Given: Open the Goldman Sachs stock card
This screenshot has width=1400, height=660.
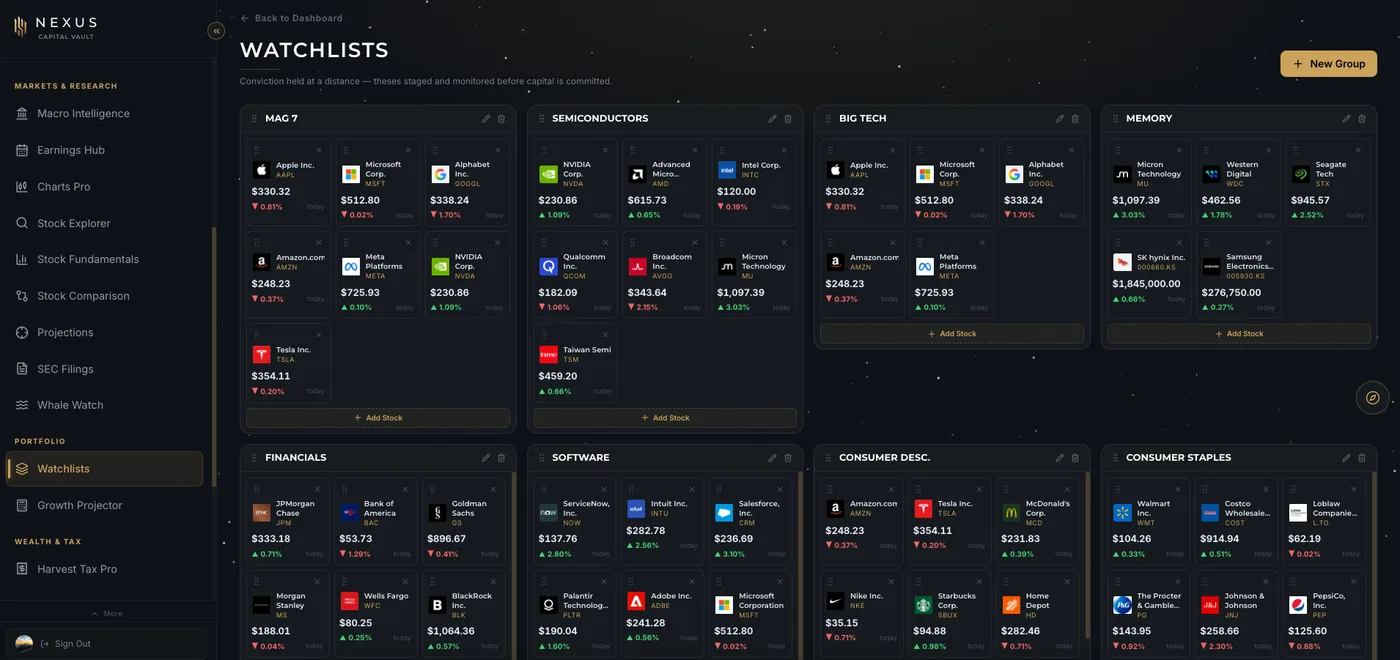Looking at the screenshot, I should (x=465, y=522).
